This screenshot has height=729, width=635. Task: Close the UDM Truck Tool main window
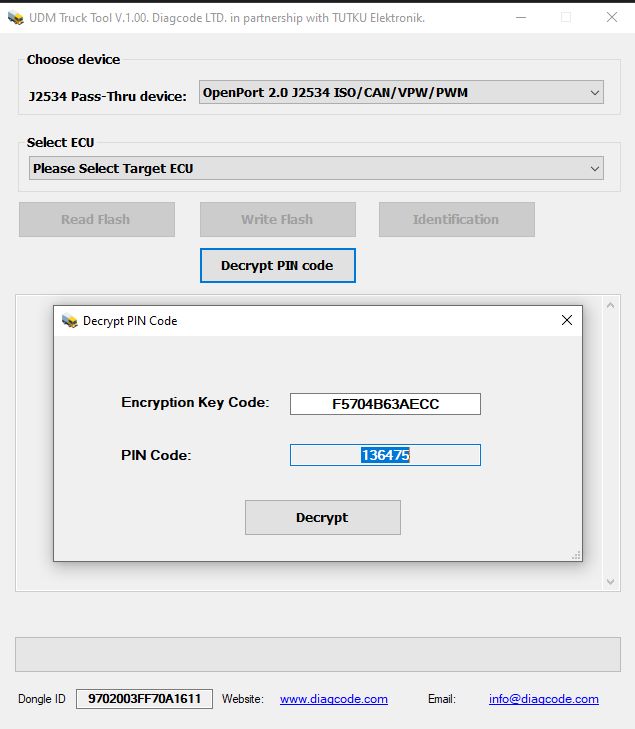click(x=612, y=18)
